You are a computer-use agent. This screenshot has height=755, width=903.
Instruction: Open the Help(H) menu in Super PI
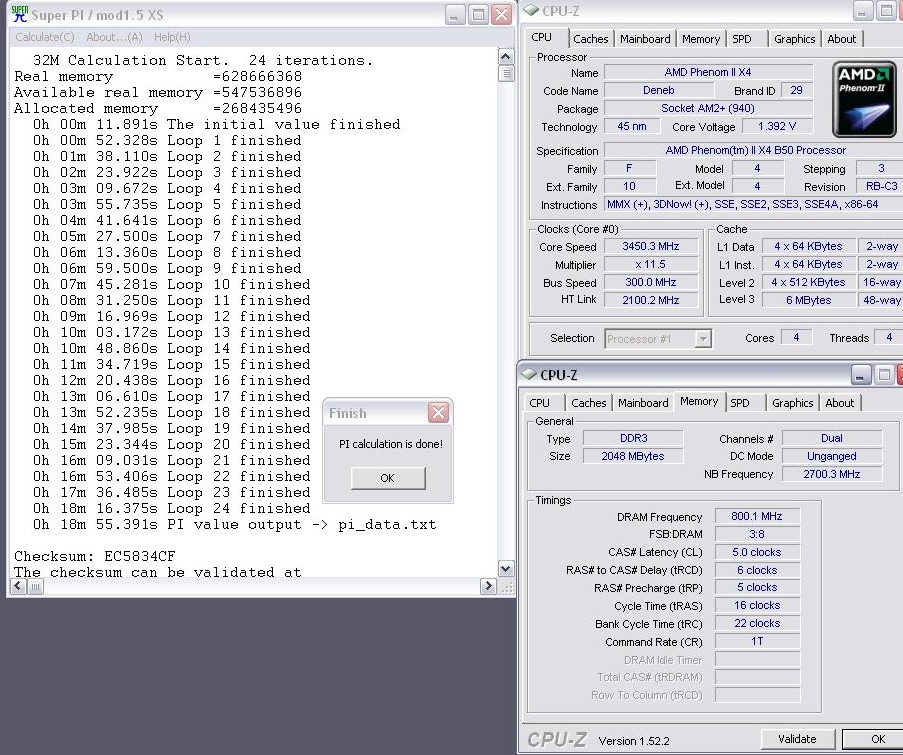(172, 37)
